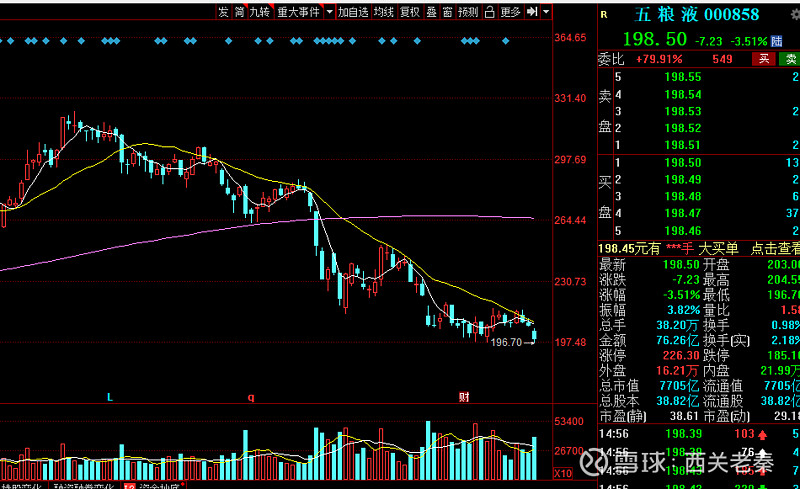The width and height of the screenshot is (800, 489).
Task: Click the yellow R margin-trading icon
Action: tap(604, 15)
